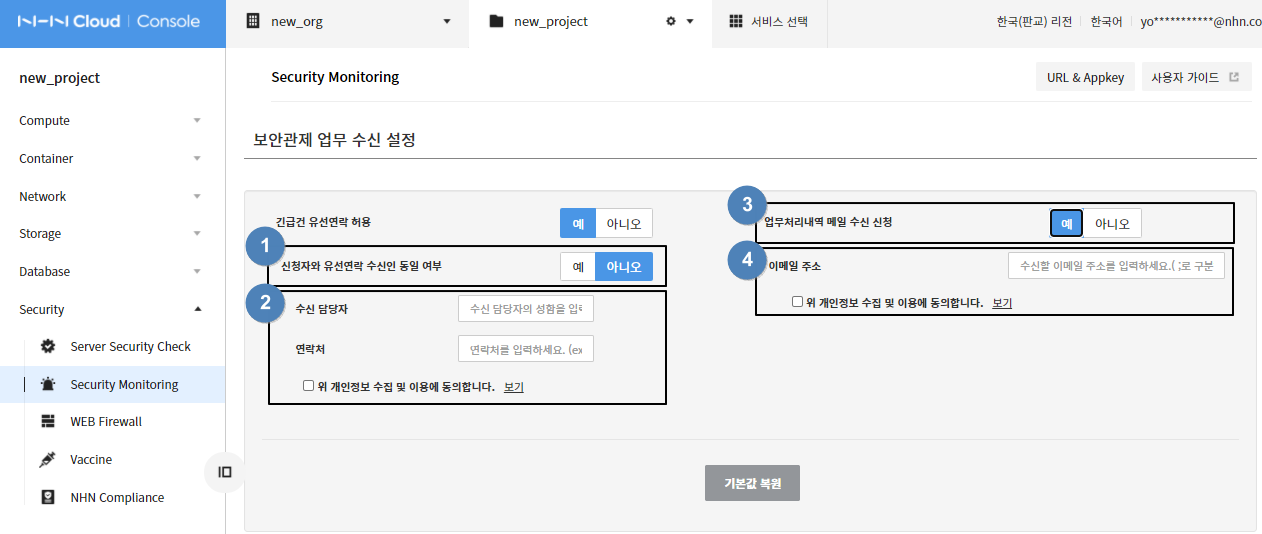Click the NHN Cloud Console logo
This screenshot has height=534, width=1262.
[108, 21]
